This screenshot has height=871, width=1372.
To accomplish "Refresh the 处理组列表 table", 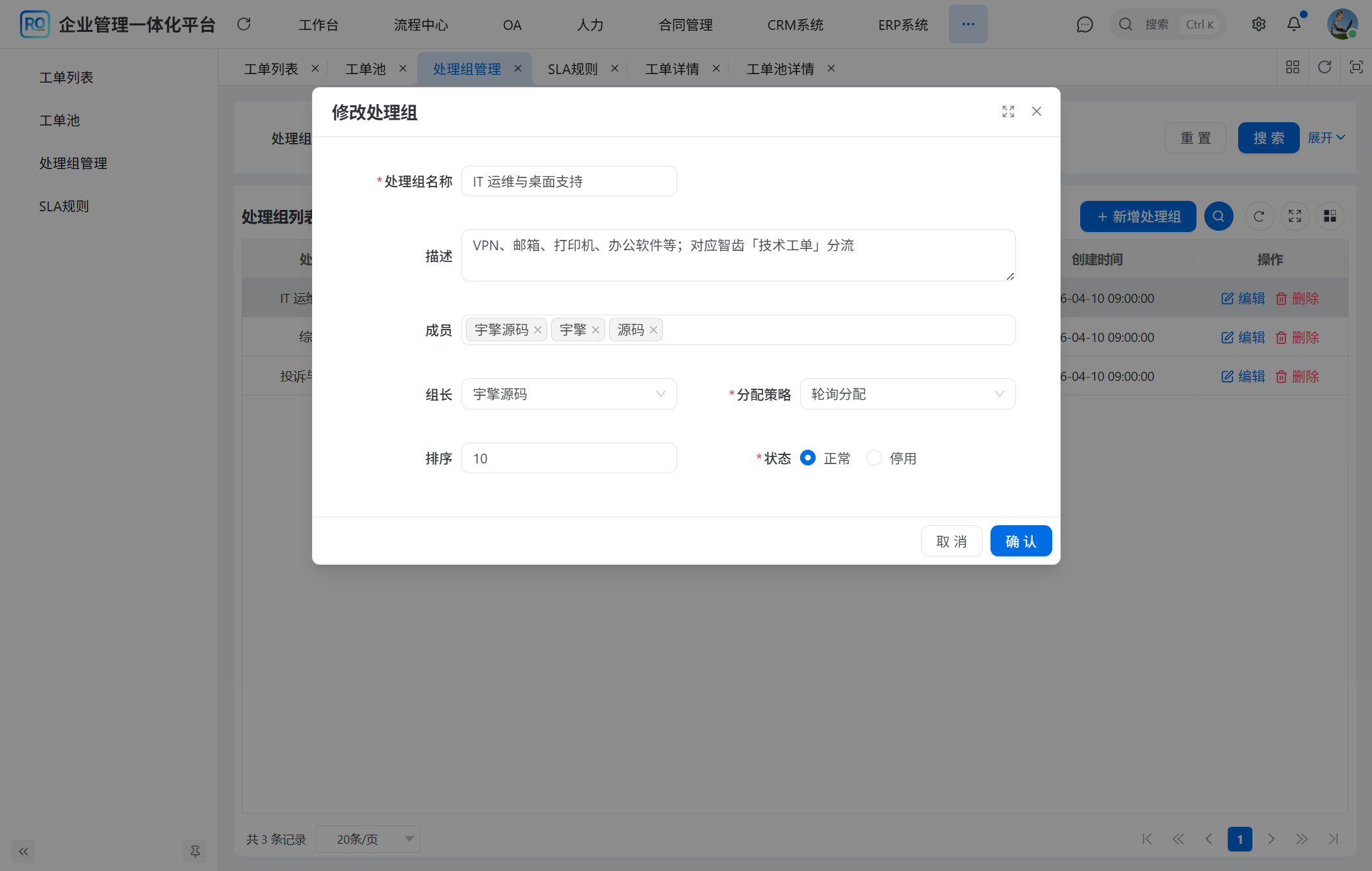I will [x=1259, y=216].
